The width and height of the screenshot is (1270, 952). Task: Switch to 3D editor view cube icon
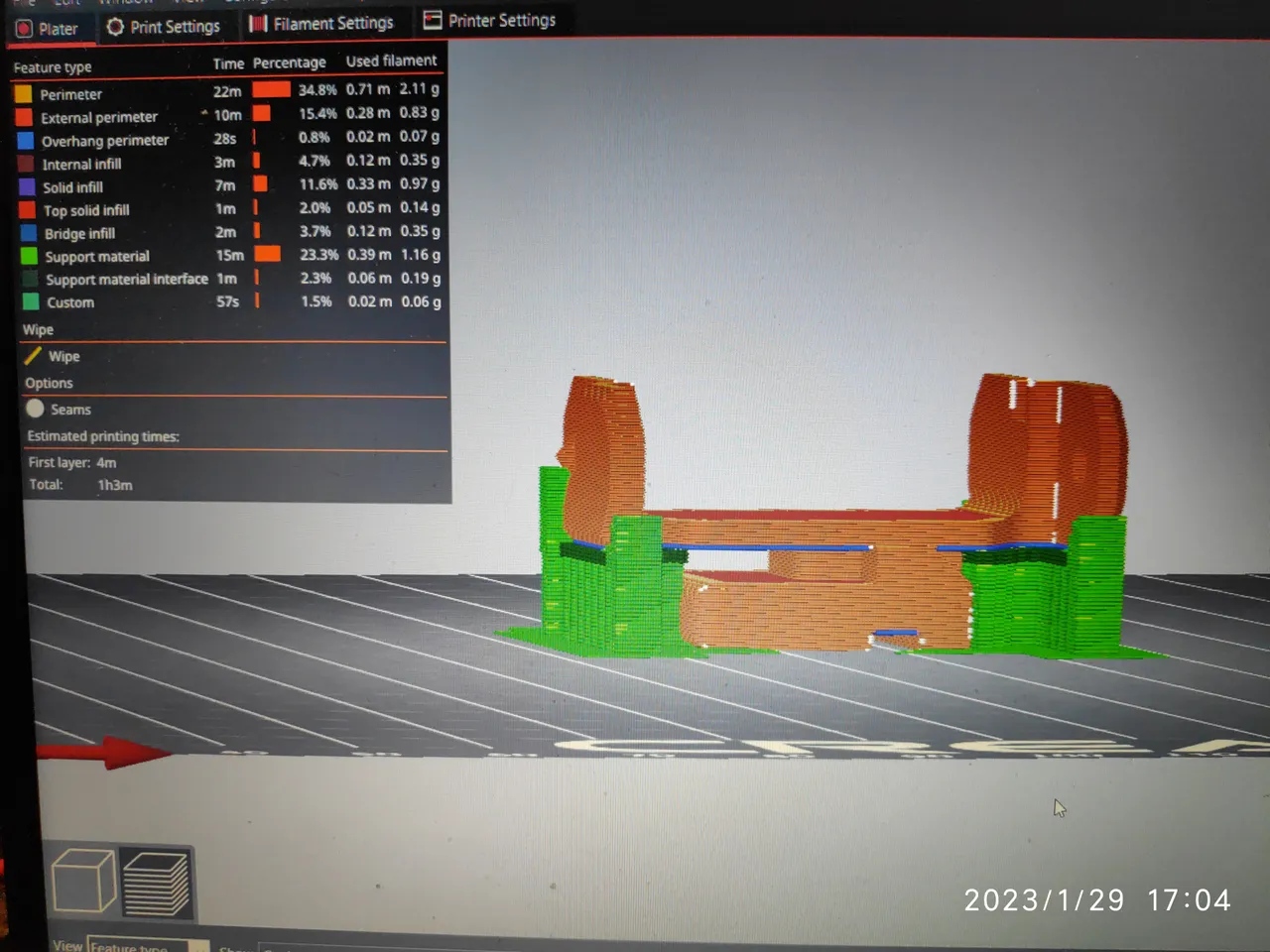point(83,881)
